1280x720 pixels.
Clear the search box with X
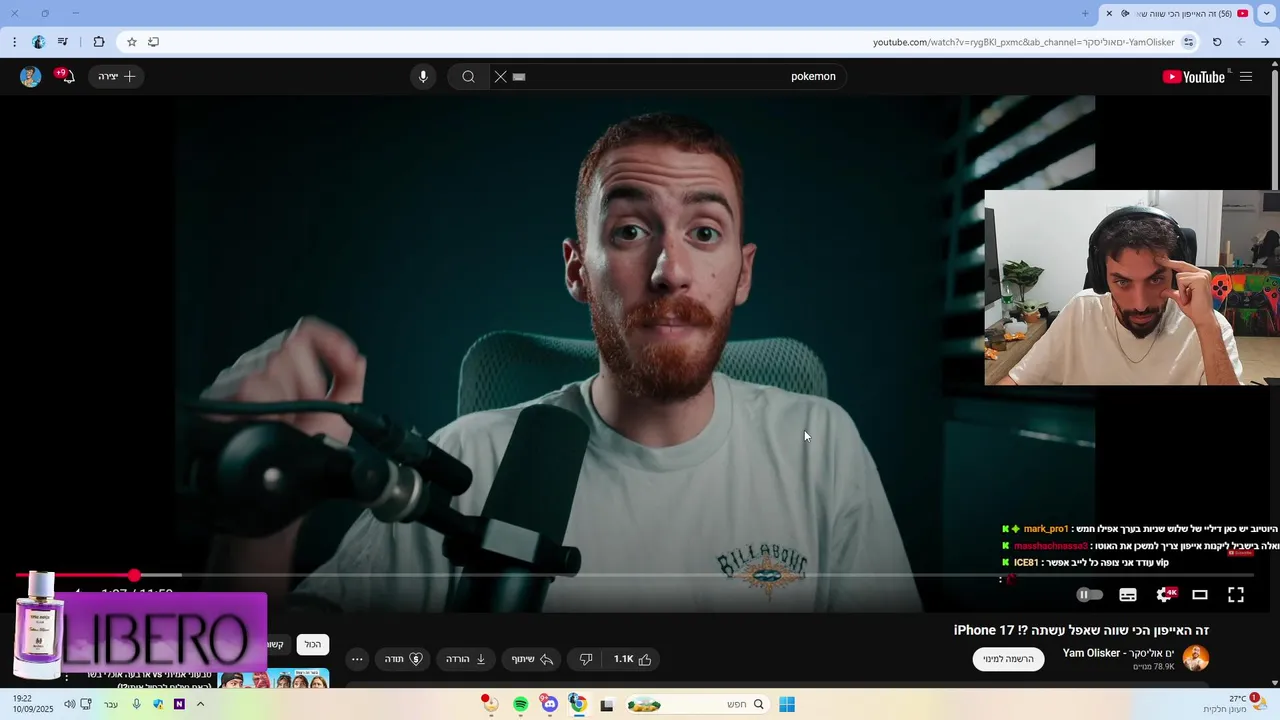[x=501, y=77]
